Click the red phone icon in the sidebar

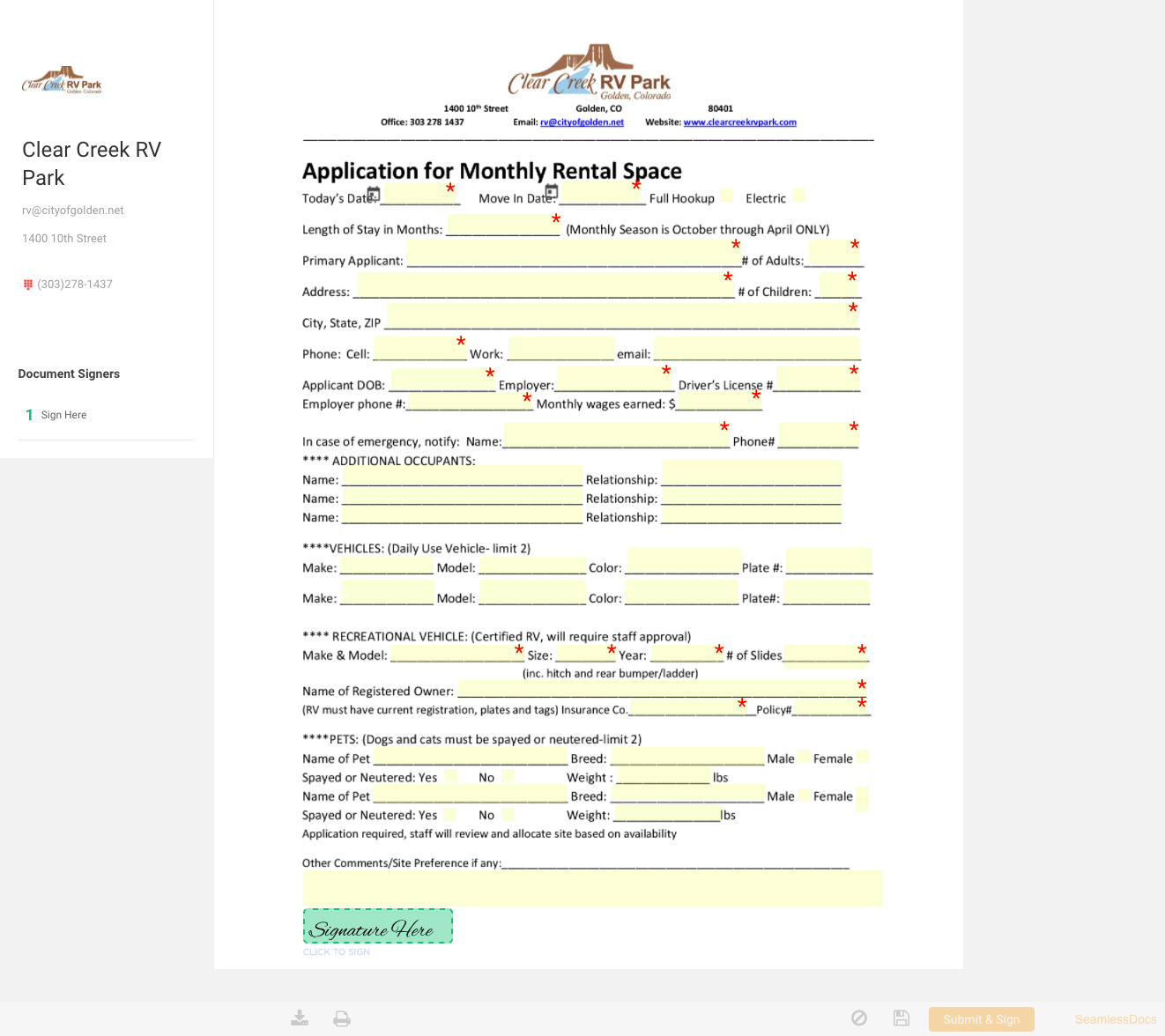tap(27, 284)
